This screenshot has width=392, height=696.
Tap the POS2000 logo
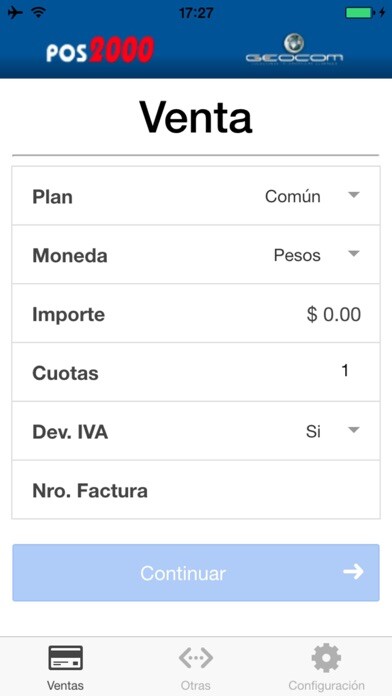pos(100,50)
